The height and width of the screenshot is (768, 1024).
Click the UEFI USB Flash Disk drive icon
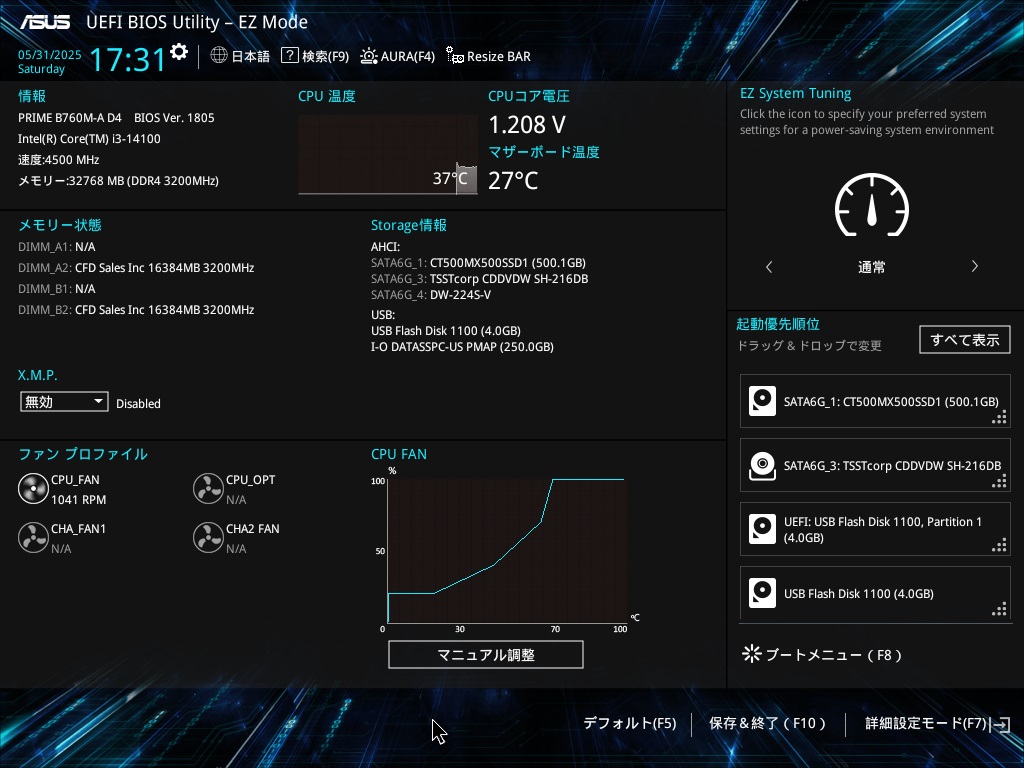point(762,529)
